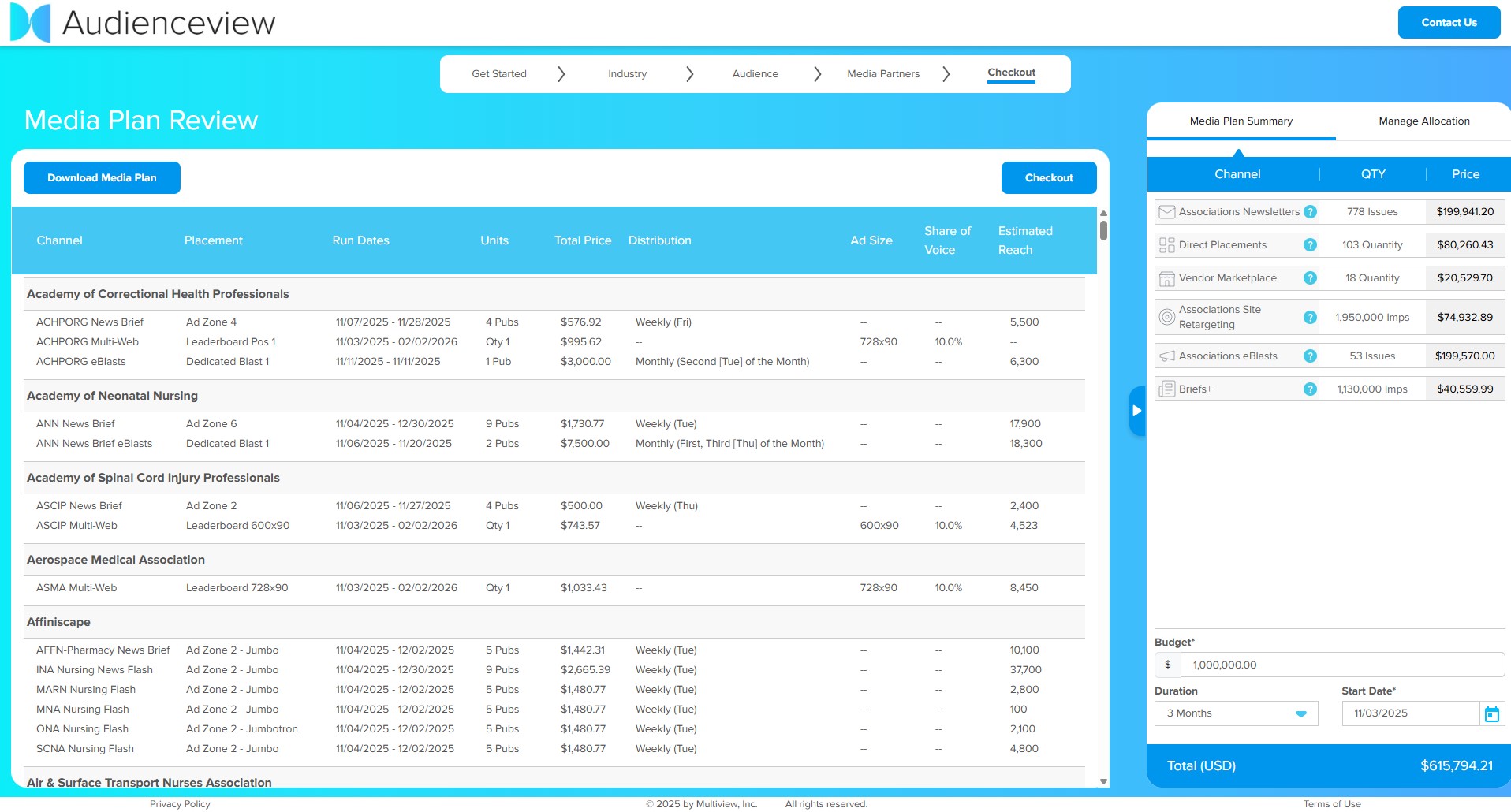Click the ASCIP Multi-Web row
Image resolution: width=1511 pixels, height=812 pixels.
[554, 526]
